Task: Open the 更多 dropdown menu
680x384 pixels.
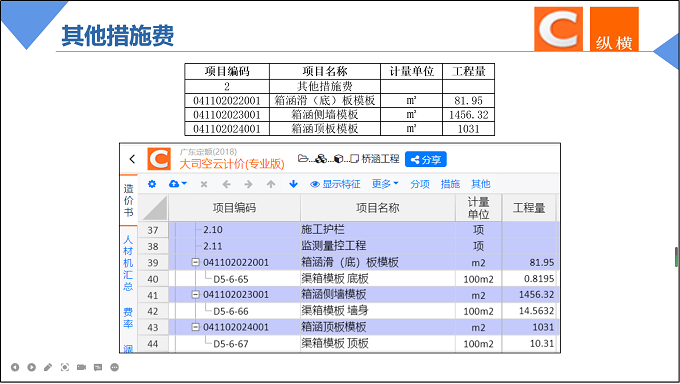Action: [x=385, y=184]
